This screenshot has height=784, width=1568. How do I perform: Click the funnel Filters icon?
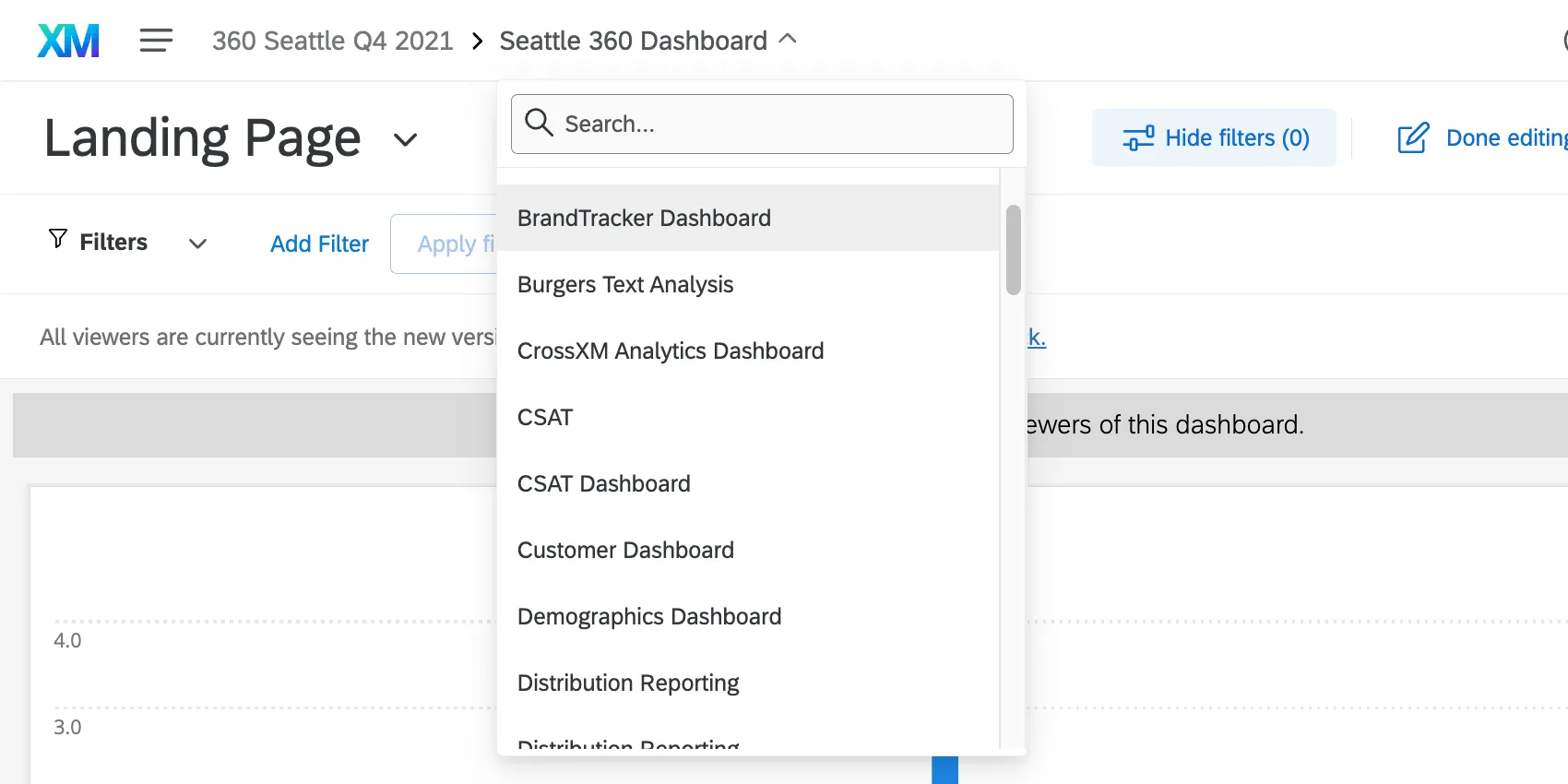(x=58, y=240)
